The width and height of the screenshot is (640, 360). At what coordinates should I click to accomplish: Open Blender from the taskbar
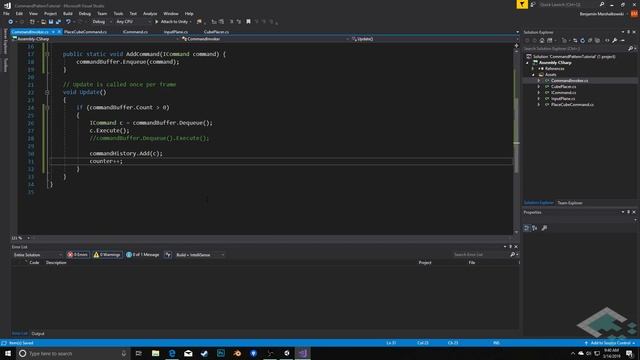tap(237, 353)
